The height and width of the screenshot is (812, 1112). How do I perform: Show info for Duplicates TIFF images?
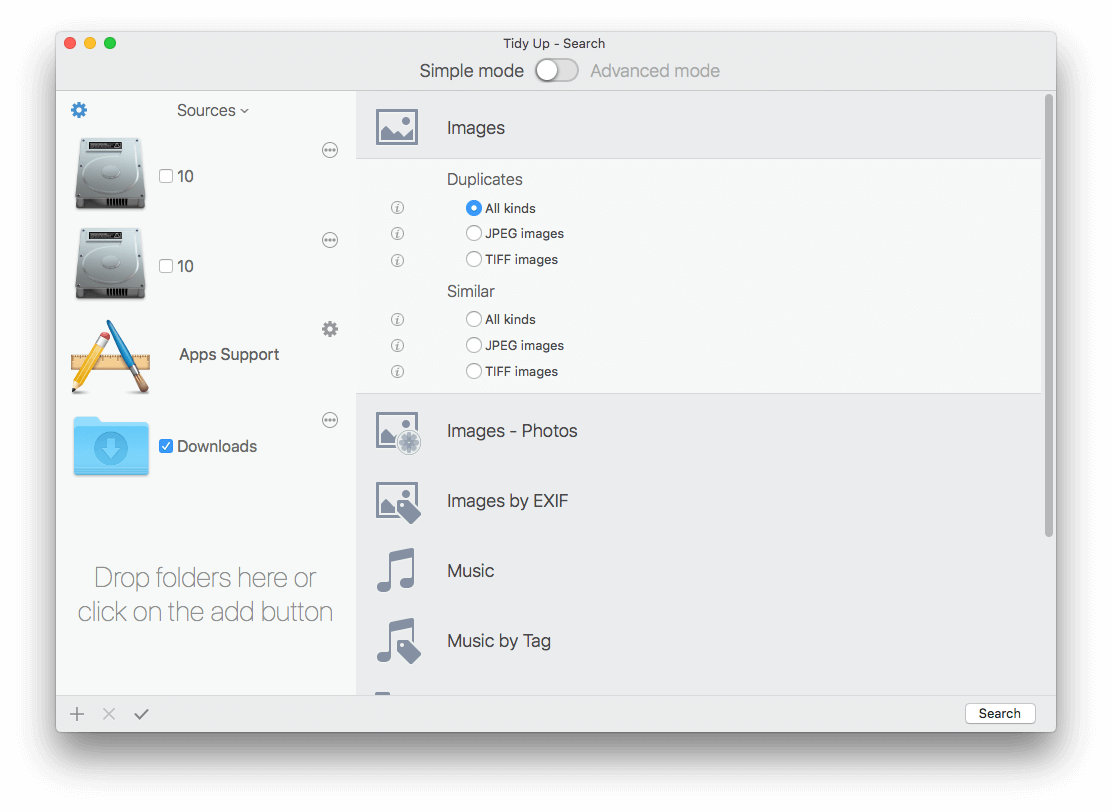pyautogui.click(x=397, y=260)
